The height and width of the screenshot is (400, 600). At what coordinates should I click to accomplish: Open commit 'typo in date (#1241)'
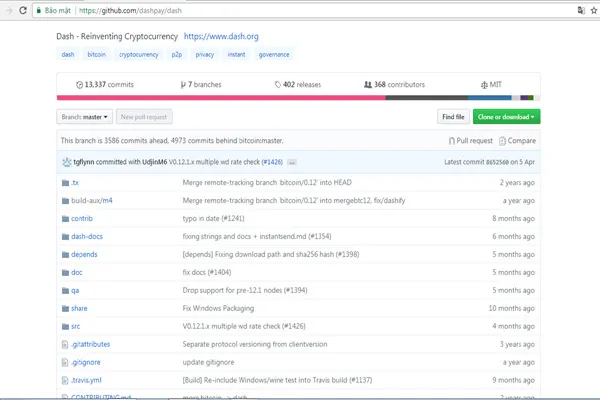pyautogui.click(x=213, y=219)
